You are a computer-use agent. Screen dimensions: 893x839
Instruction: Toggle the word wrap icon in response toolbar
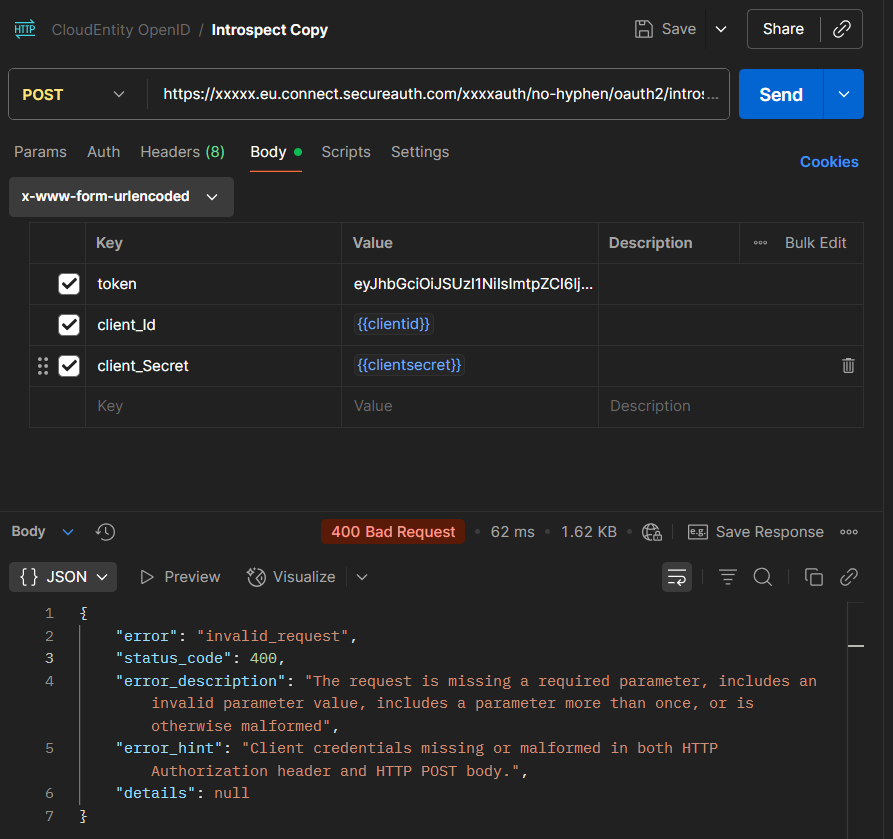(x=677, y=577)
